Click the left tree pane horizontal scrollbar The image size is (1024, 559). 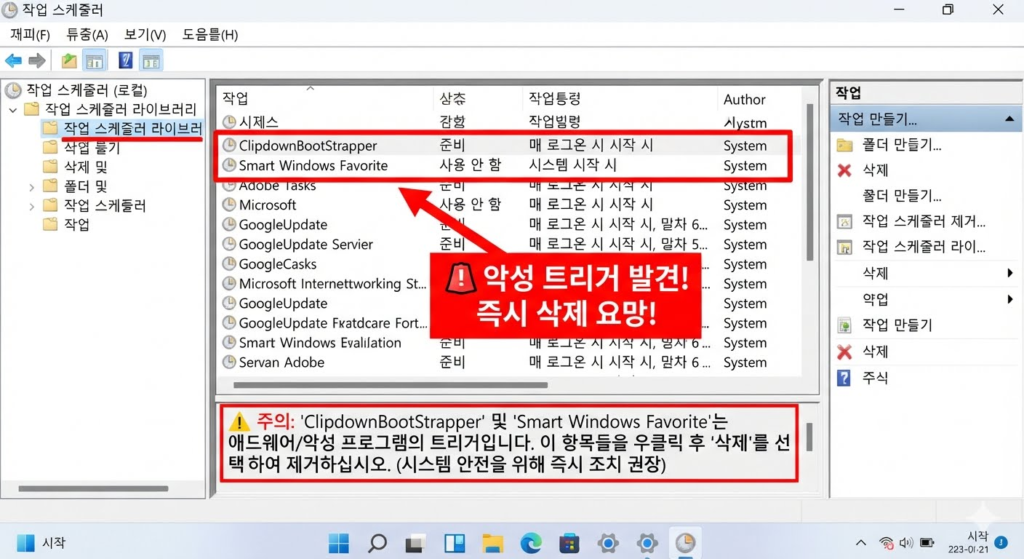[93, 488]
